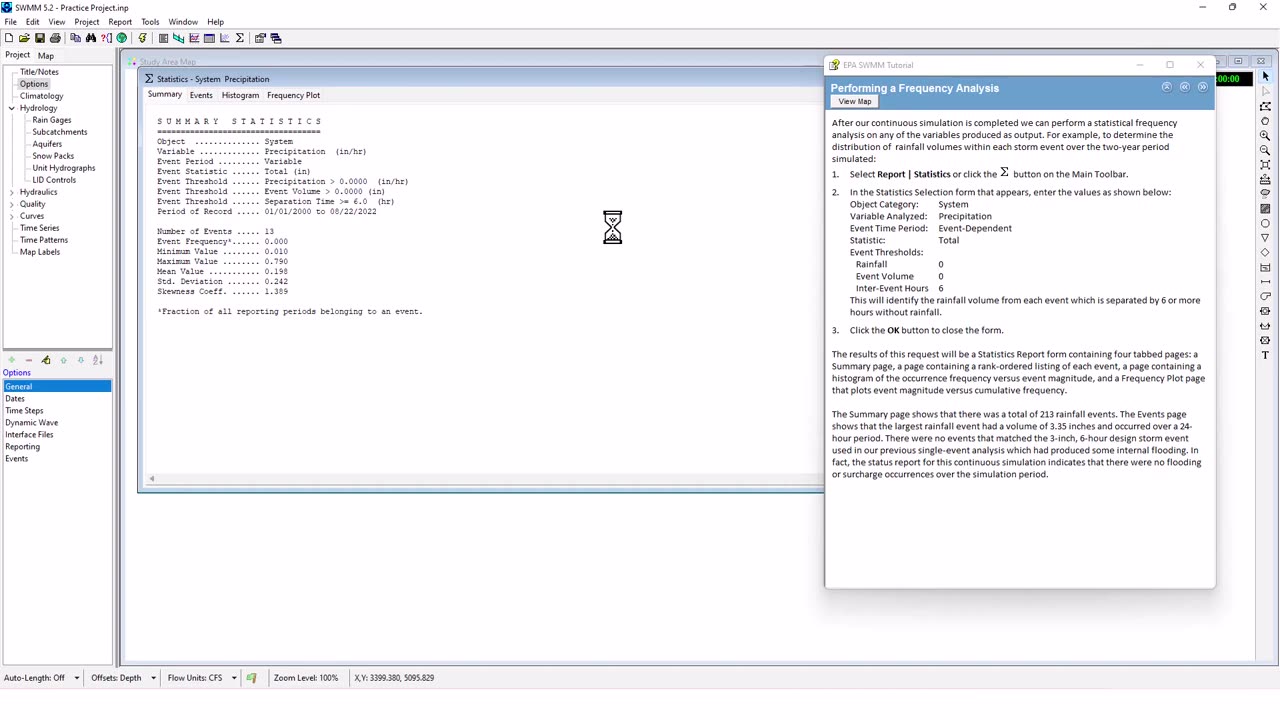Screen dimensions: 1280x720
Task: Activate the map Query tool
Action: pyautogui.click(x=104, y=38)
